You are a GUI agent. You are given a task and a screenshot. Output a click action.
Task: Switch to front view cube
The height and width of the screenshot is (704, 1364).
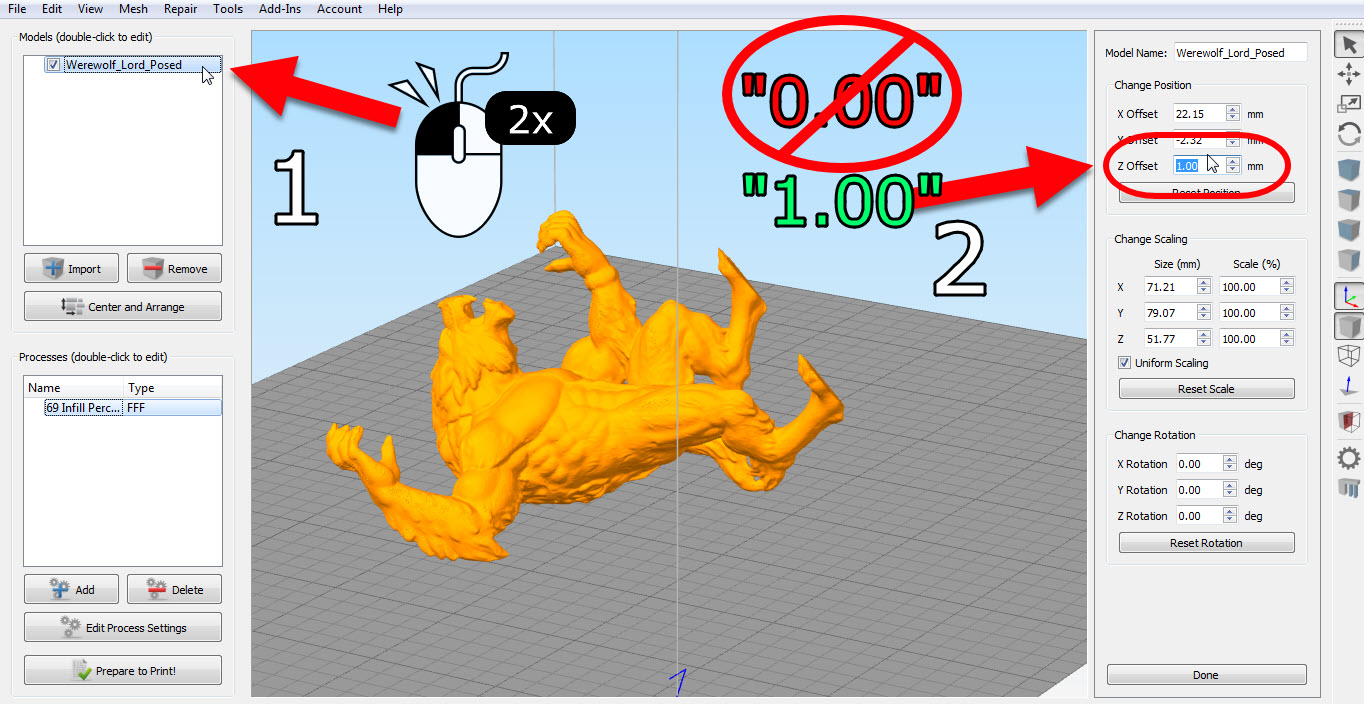(1348, 229)
